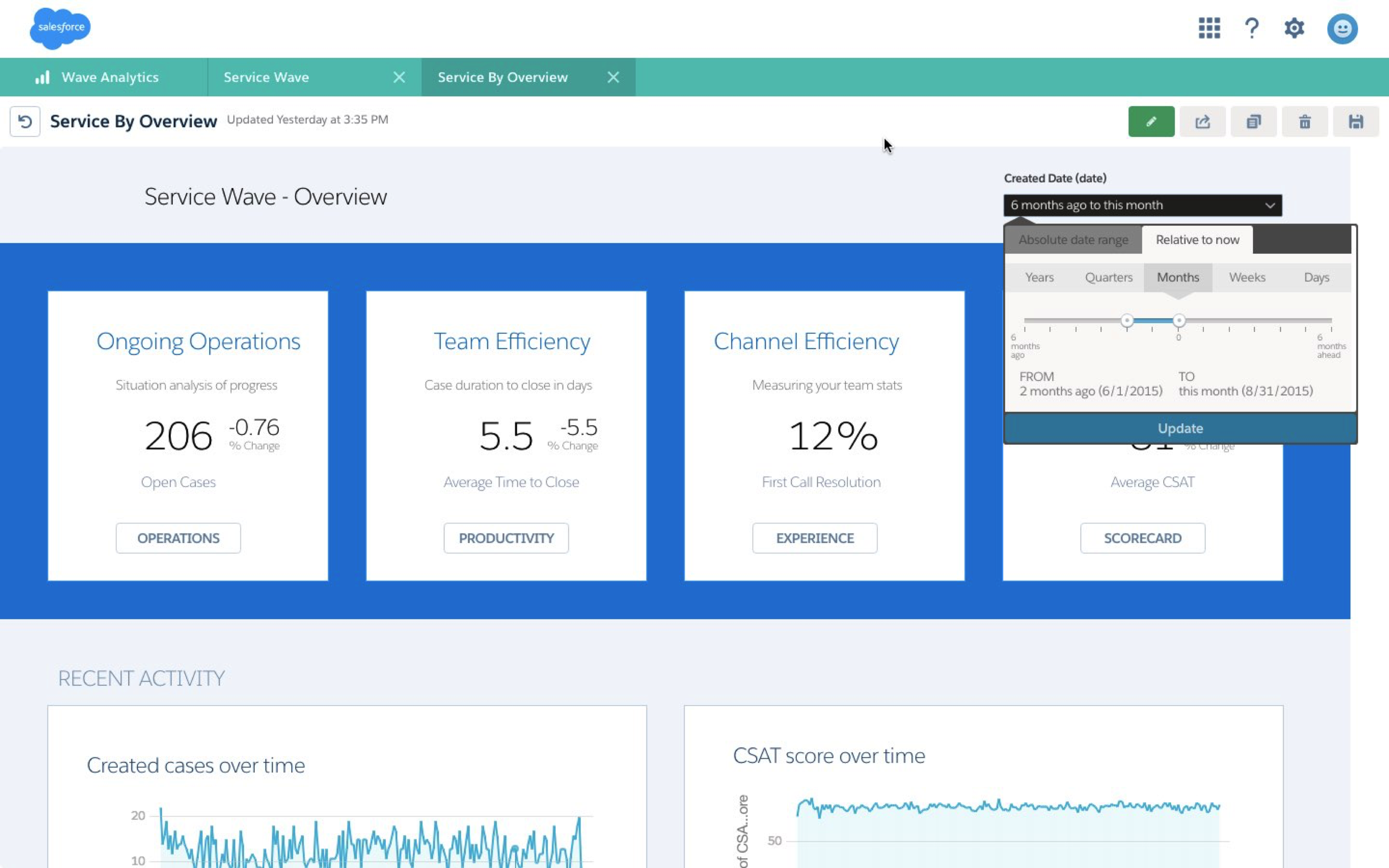
Task: Open the setup gear menu
Action: pos(1295,28)
